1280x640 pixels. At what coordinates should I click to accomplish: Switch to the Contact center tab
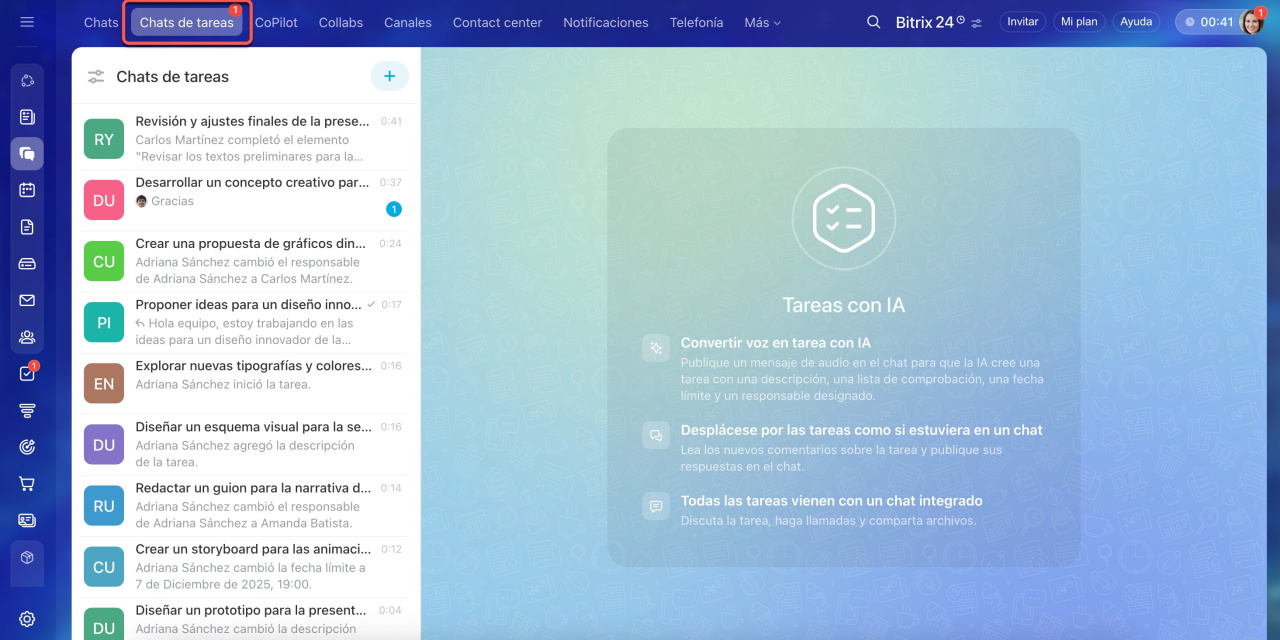click(x=497, y=22)
